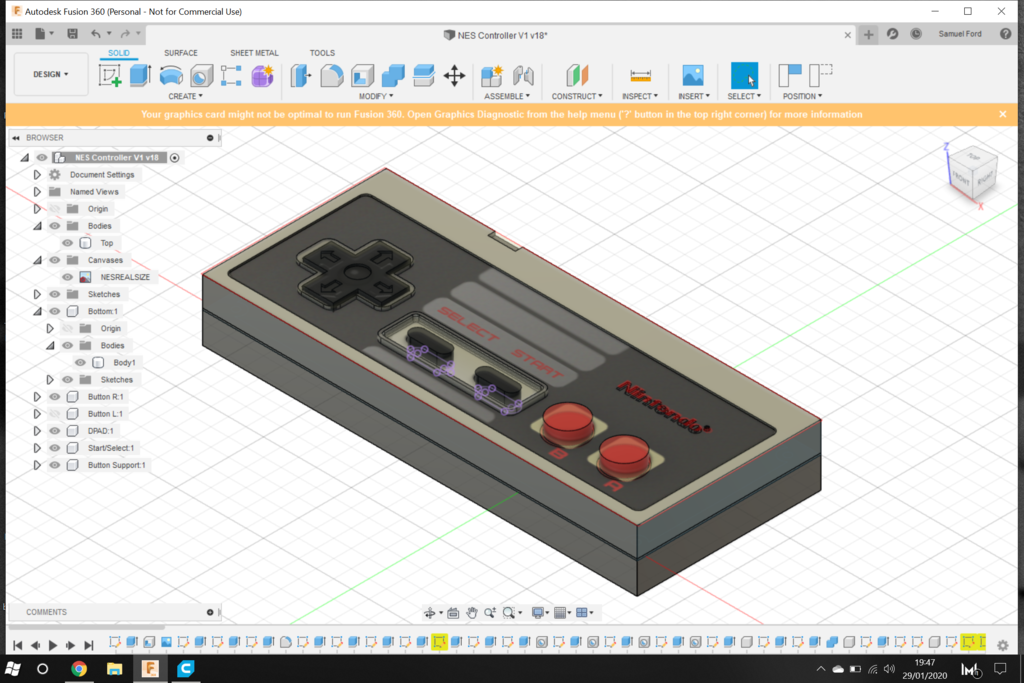Screen dimensions: 1024x683
Task: Select the Fillet tool icon
Action: (331, 76)
